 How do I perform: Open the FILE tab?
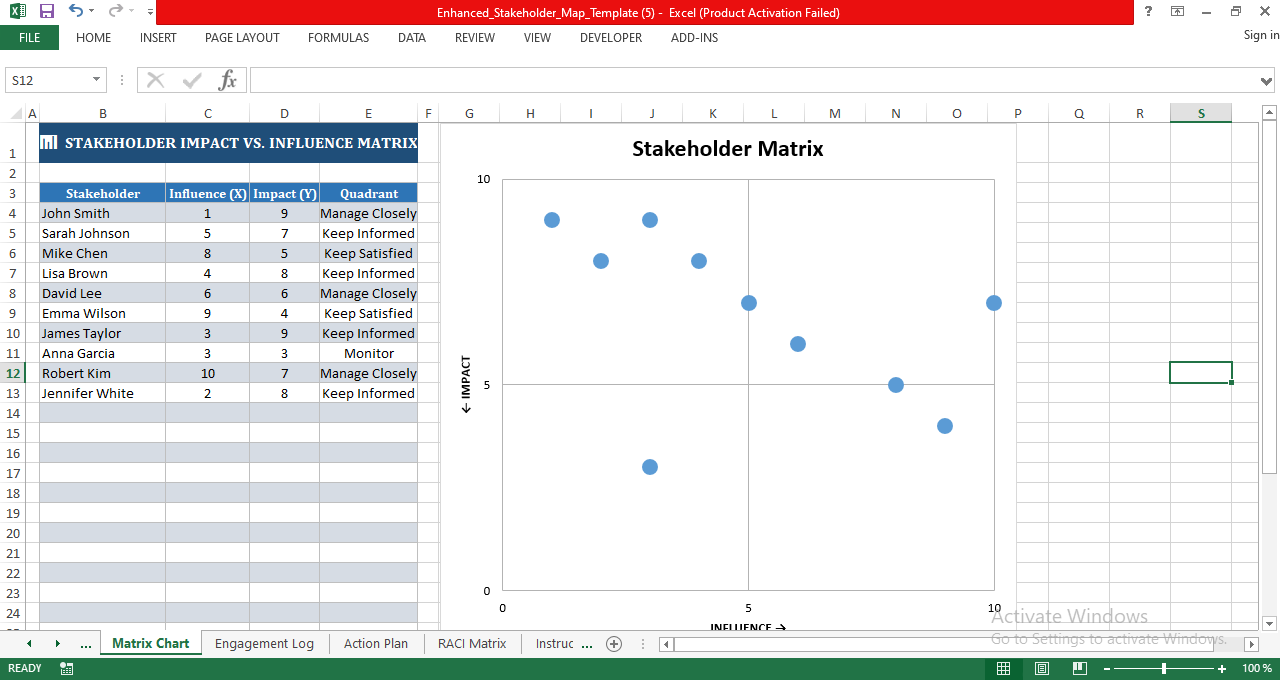click(29, 37)
